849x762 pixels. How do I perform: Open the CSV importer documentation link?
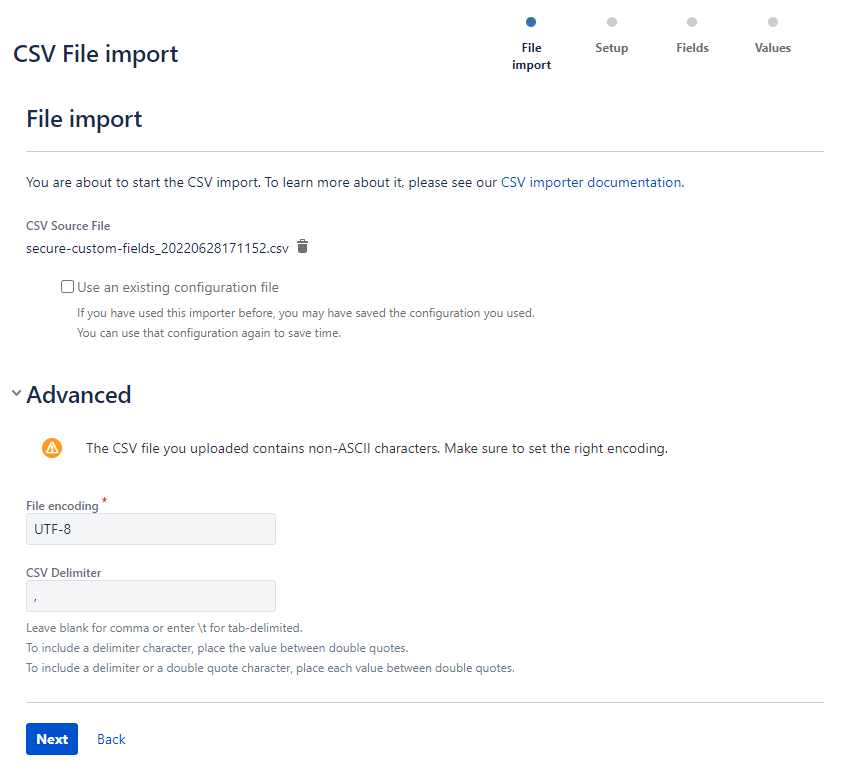click(590, 183)
